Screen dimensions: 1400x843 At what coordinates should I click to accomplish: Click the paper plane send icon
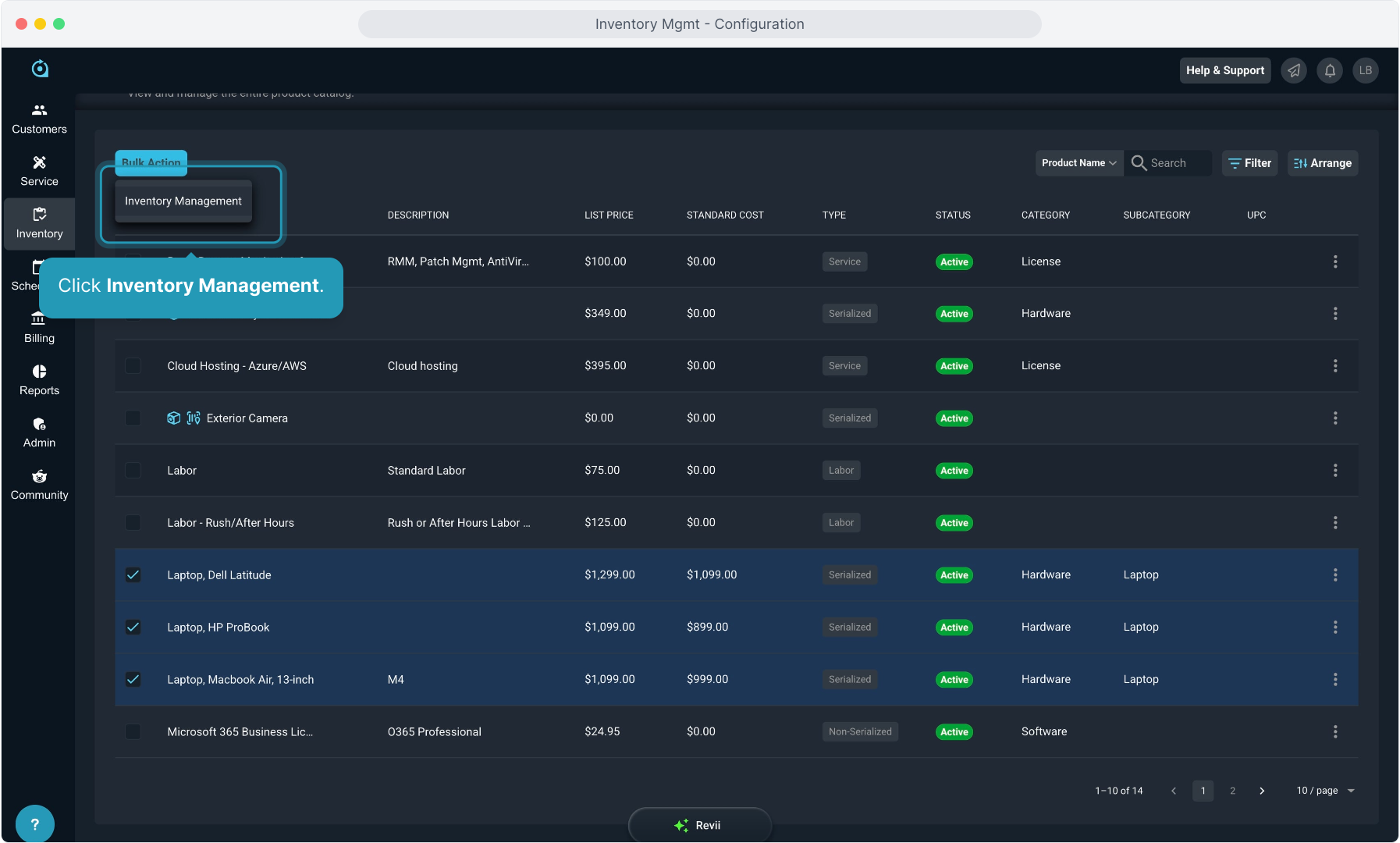pyautogui.click(x=1294, y=70)
